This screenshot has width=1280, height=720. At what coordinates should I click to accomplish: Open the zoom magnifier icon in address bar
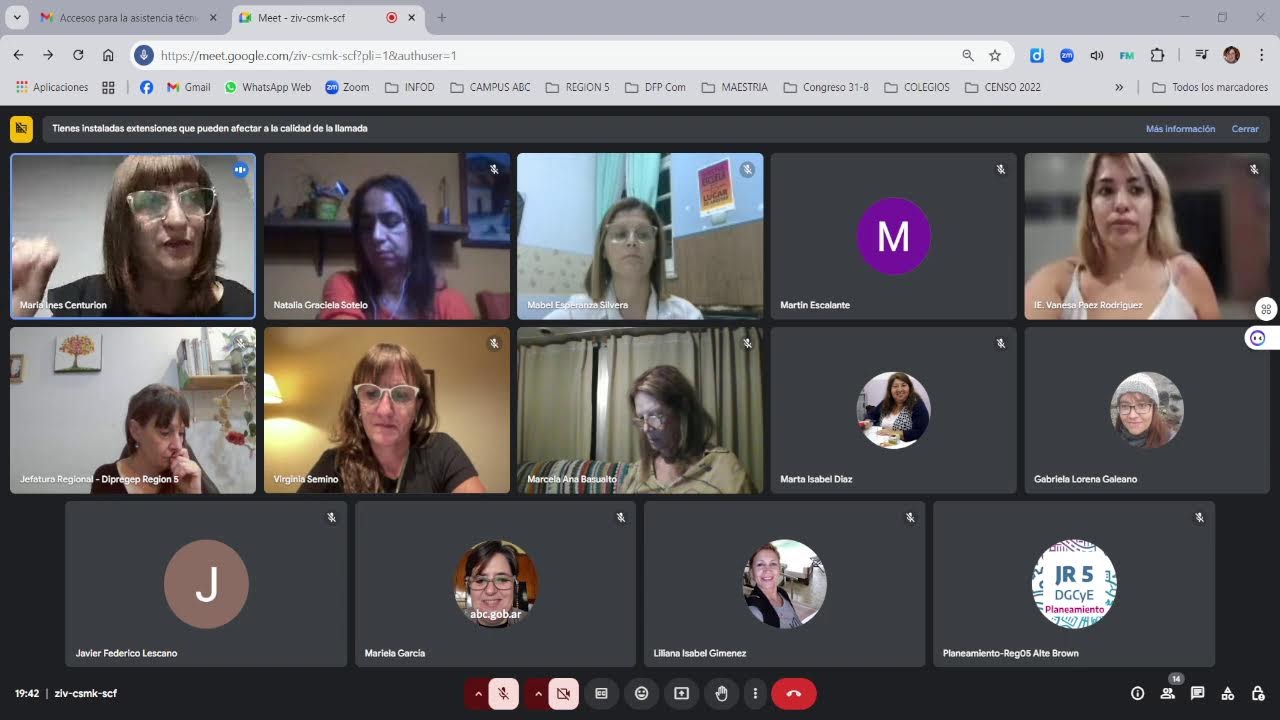968,55
